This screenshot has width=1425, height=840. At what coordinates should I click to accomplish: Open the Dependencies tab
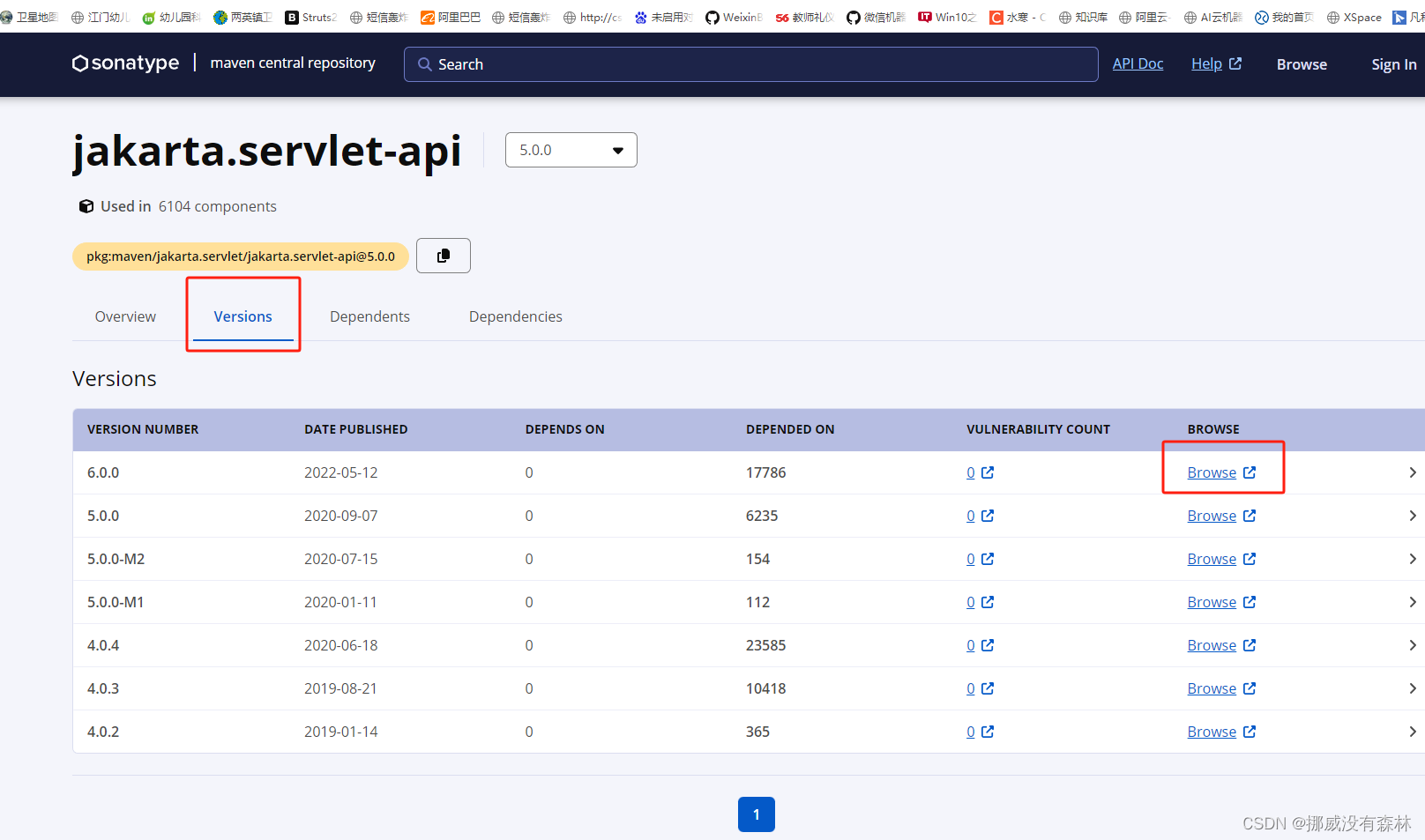[516, 316]
